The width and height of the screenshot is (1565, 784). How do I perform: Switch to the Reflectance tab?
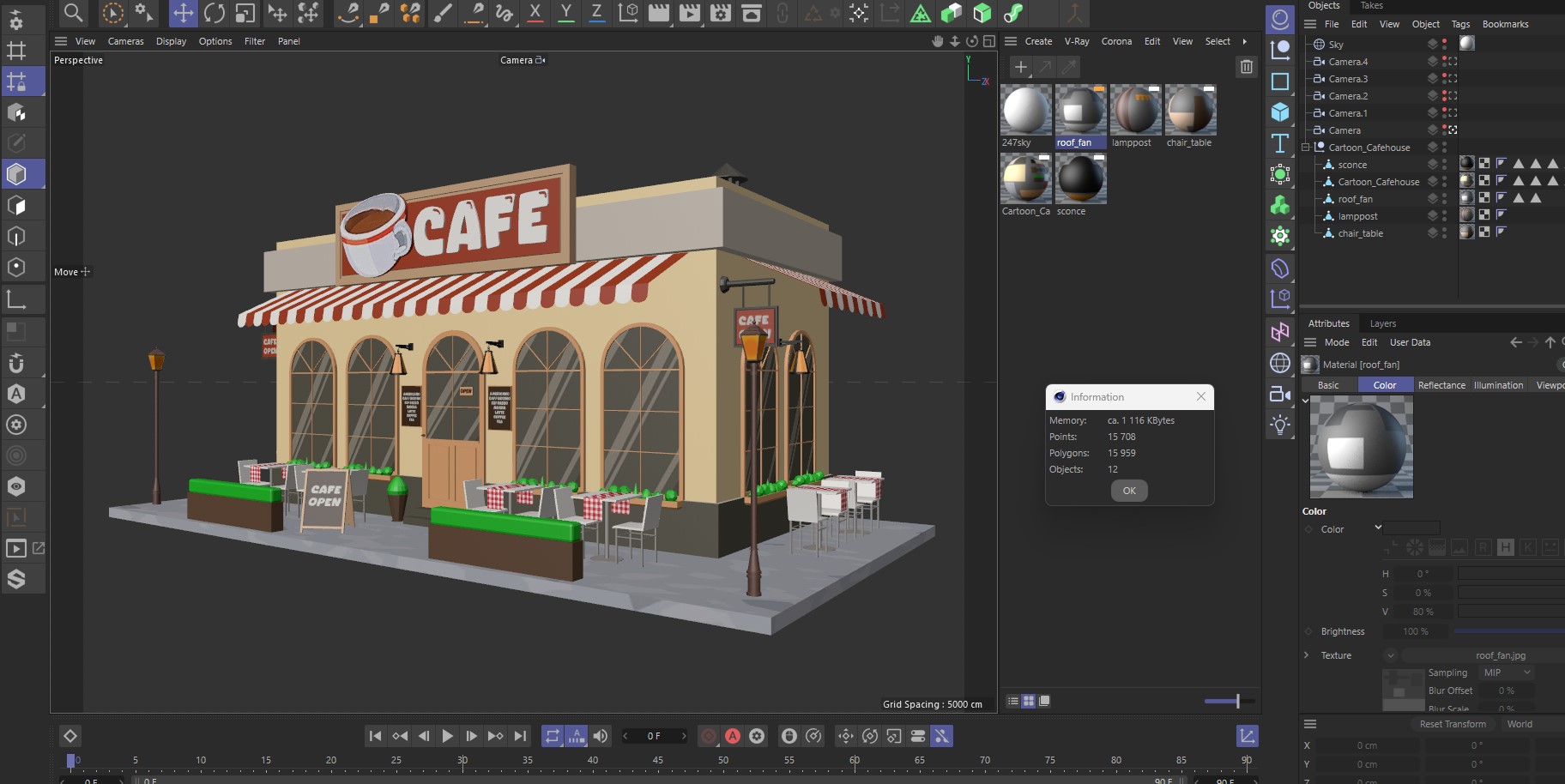click(1441, 385)
